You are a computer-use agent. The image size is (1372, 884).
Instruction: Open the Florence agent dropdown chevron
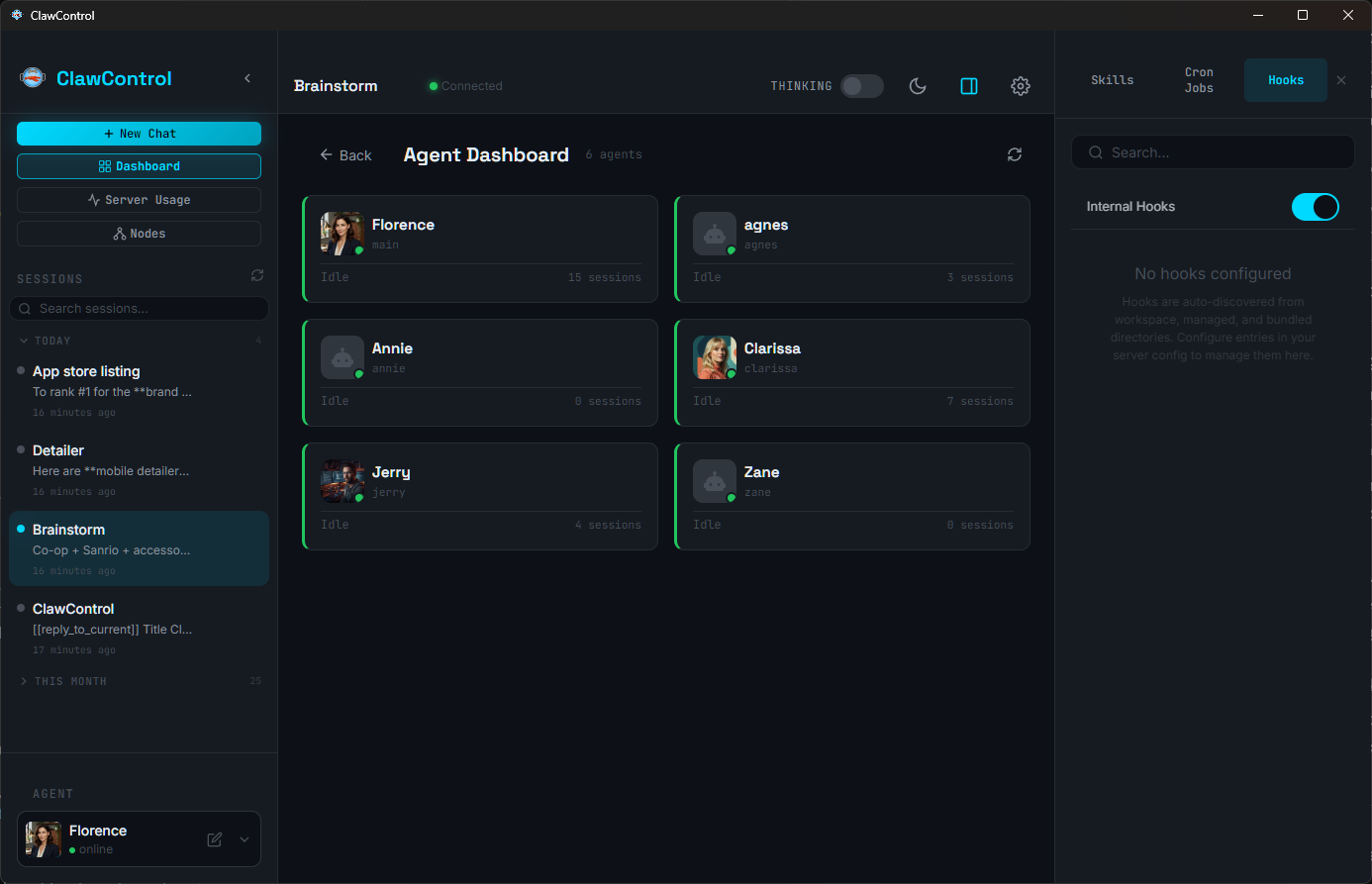coord(244,838)
